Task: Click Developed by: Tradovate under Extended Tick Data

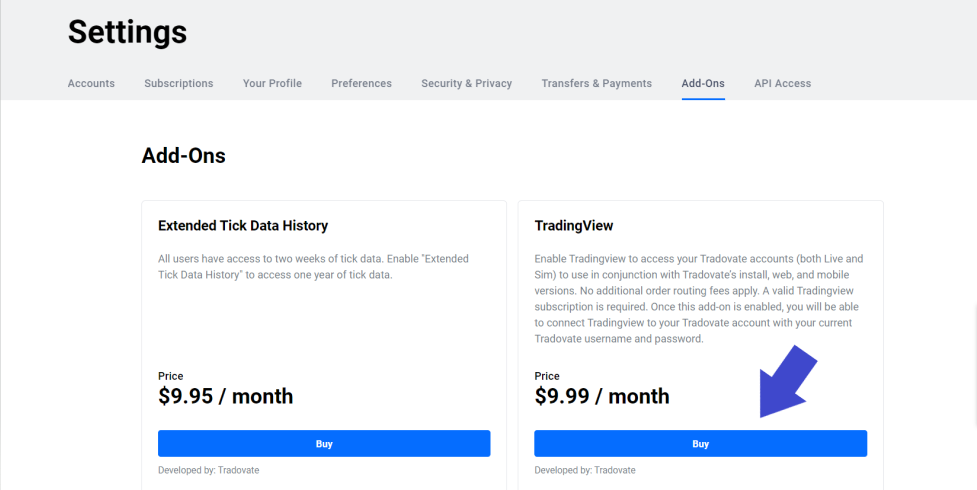Action: pos(209,470)
